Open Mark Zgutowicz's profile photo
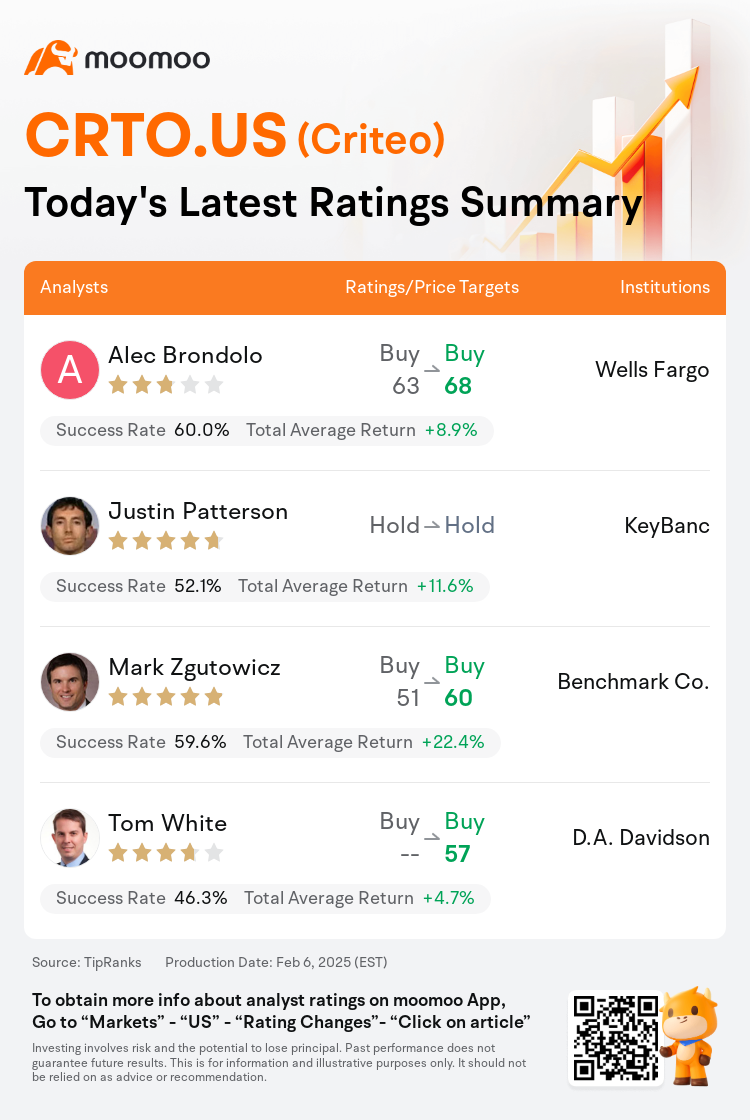The image size is (750, 1120). tap(69, 681)
